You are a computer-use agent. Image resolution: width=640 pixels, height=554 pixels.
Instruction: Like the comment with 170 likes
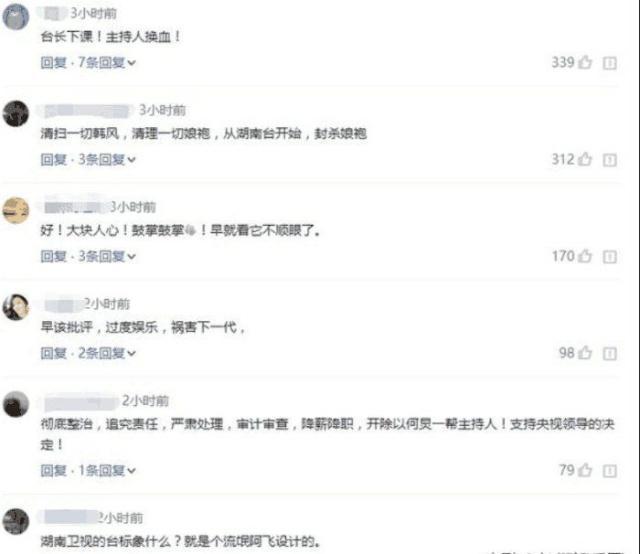(x=585, y=256)
